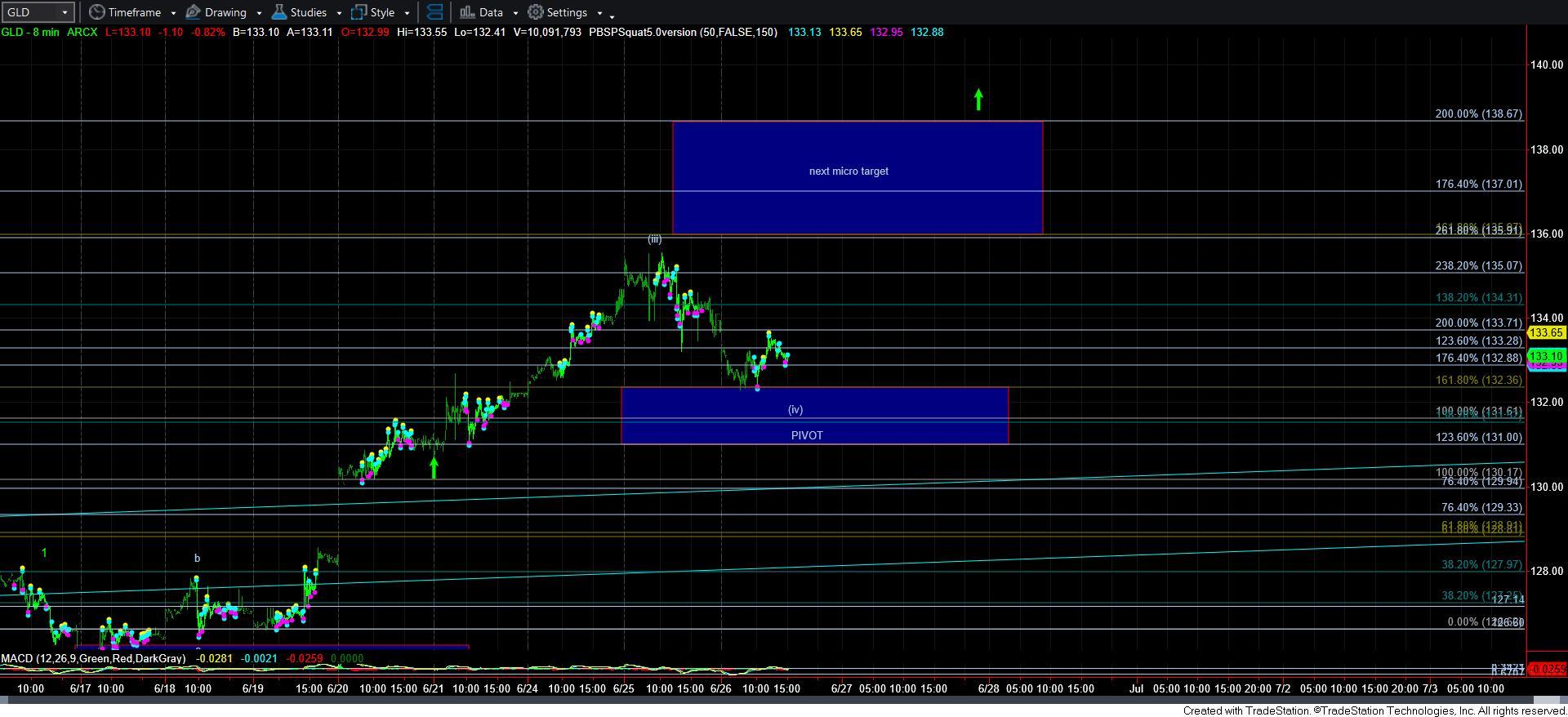This screenshot has width=1568, height=717.
Task: Open the Data menu label
Action: (491, 12)
